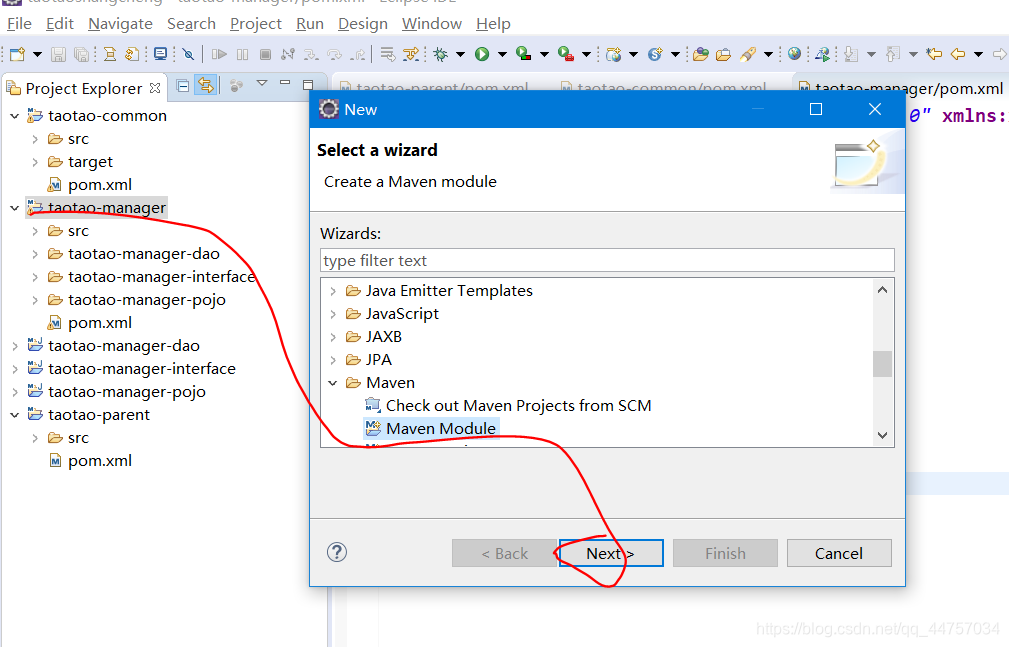Click the Run External Tools toolbox icon
1009x647 pixels.
(x=566, y=54)
